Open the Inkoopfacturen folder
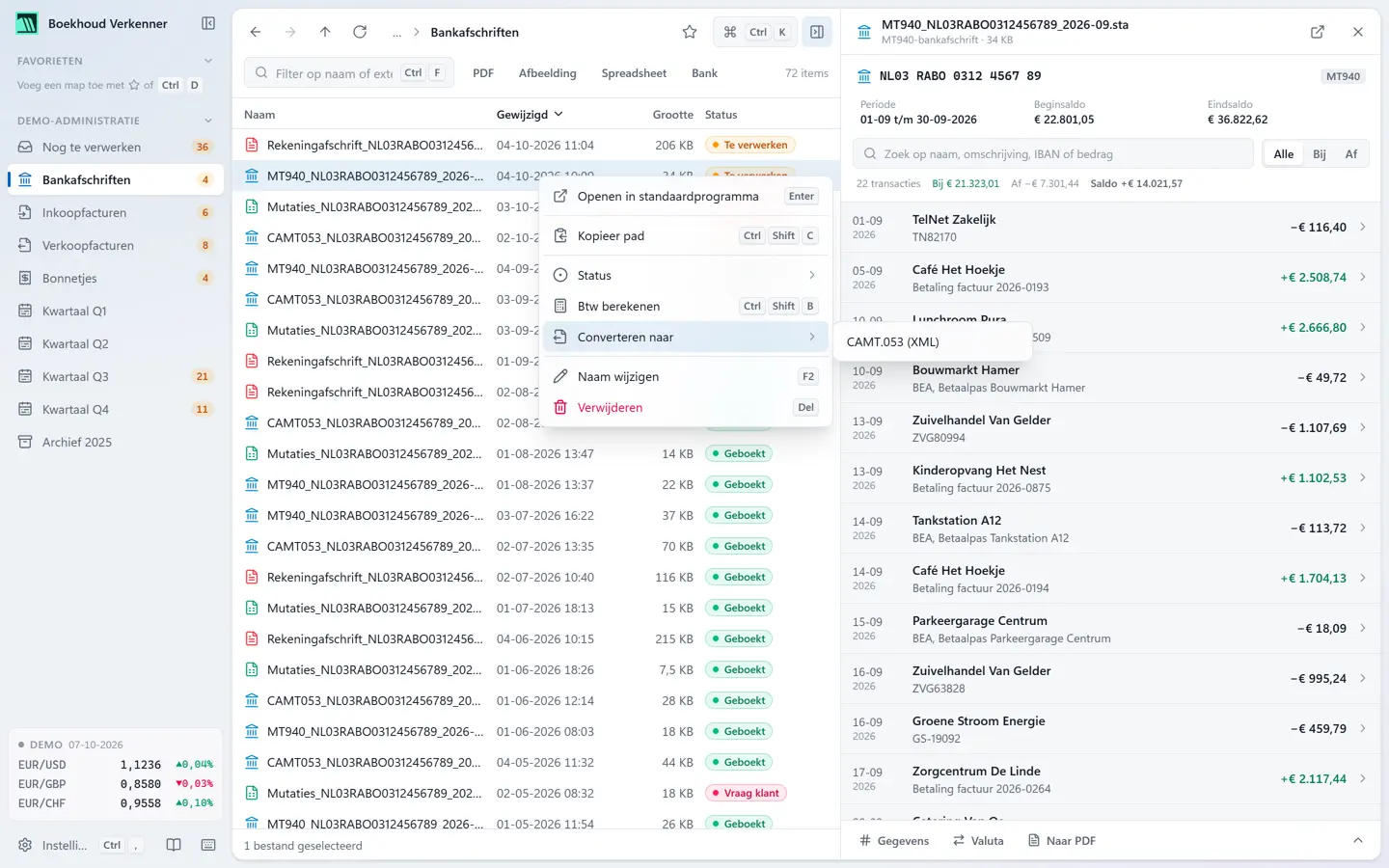This screenshot has height=868, width=1389. click(116, 213)
